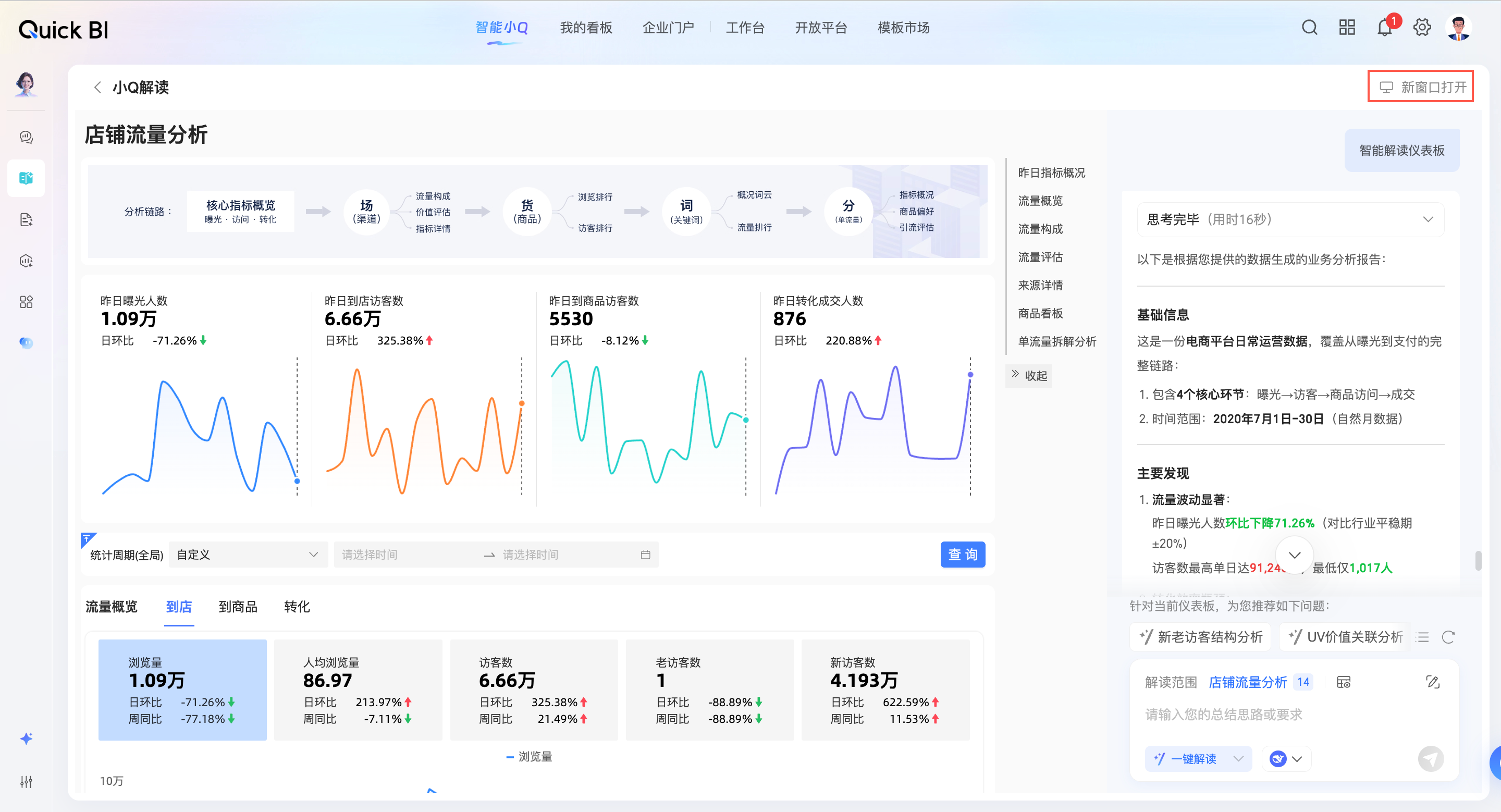Click the search magnifier icon in header

coord(1309,28)
